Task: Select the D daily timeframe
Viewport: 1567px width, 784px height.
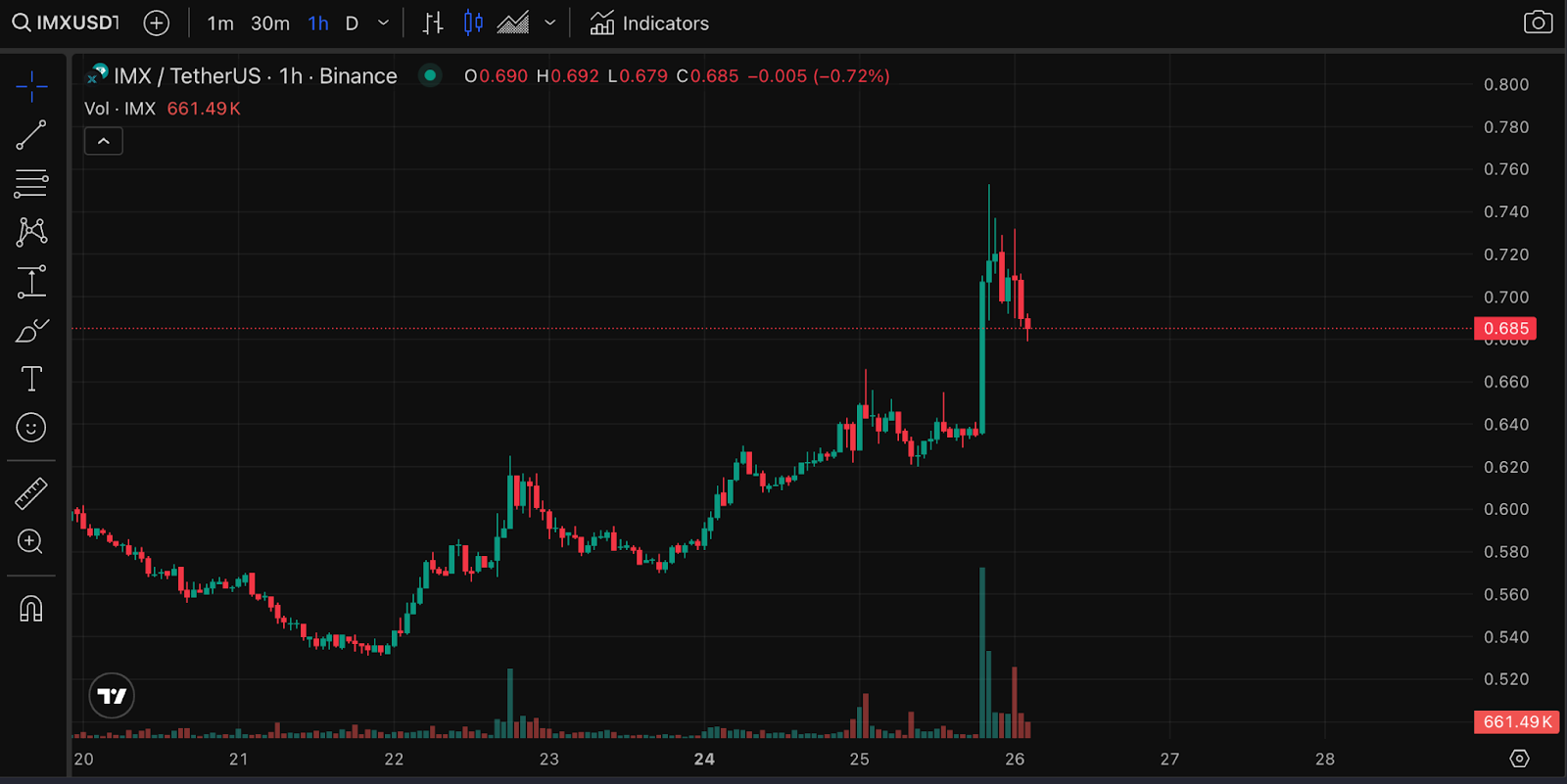Action: point(352,23)
